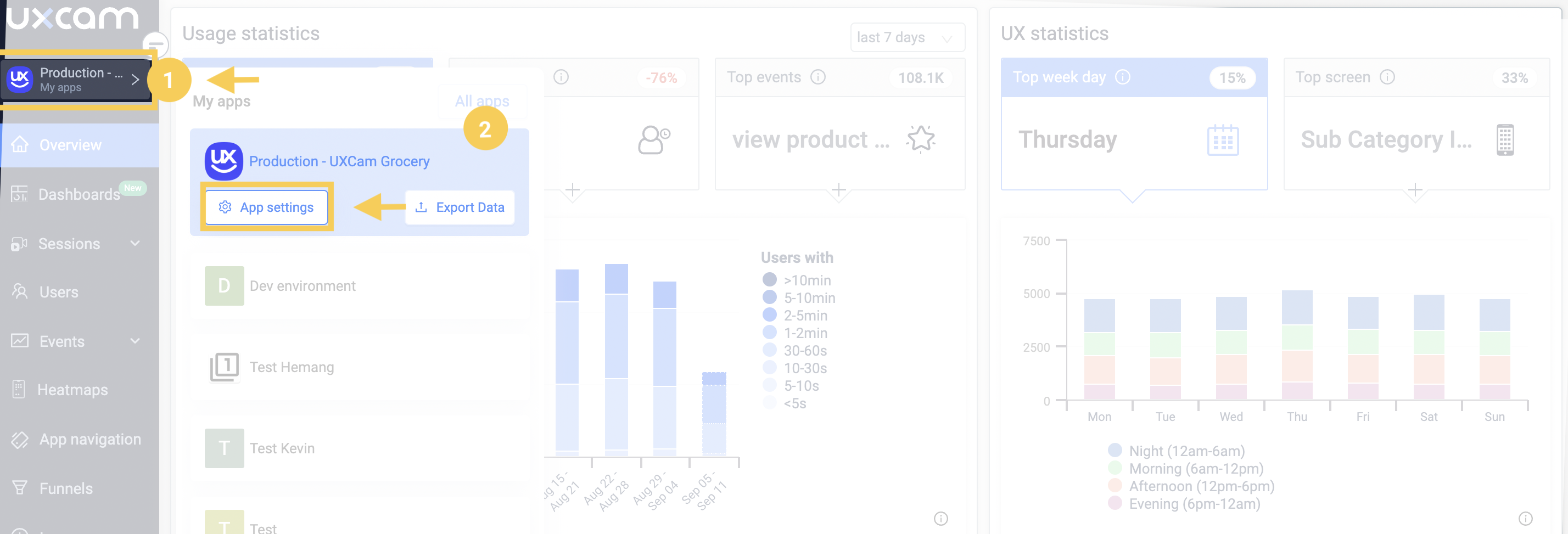Click the 108.1K events count badge
The height and width of the screenshot is (534, 1568).
[920, 78]
